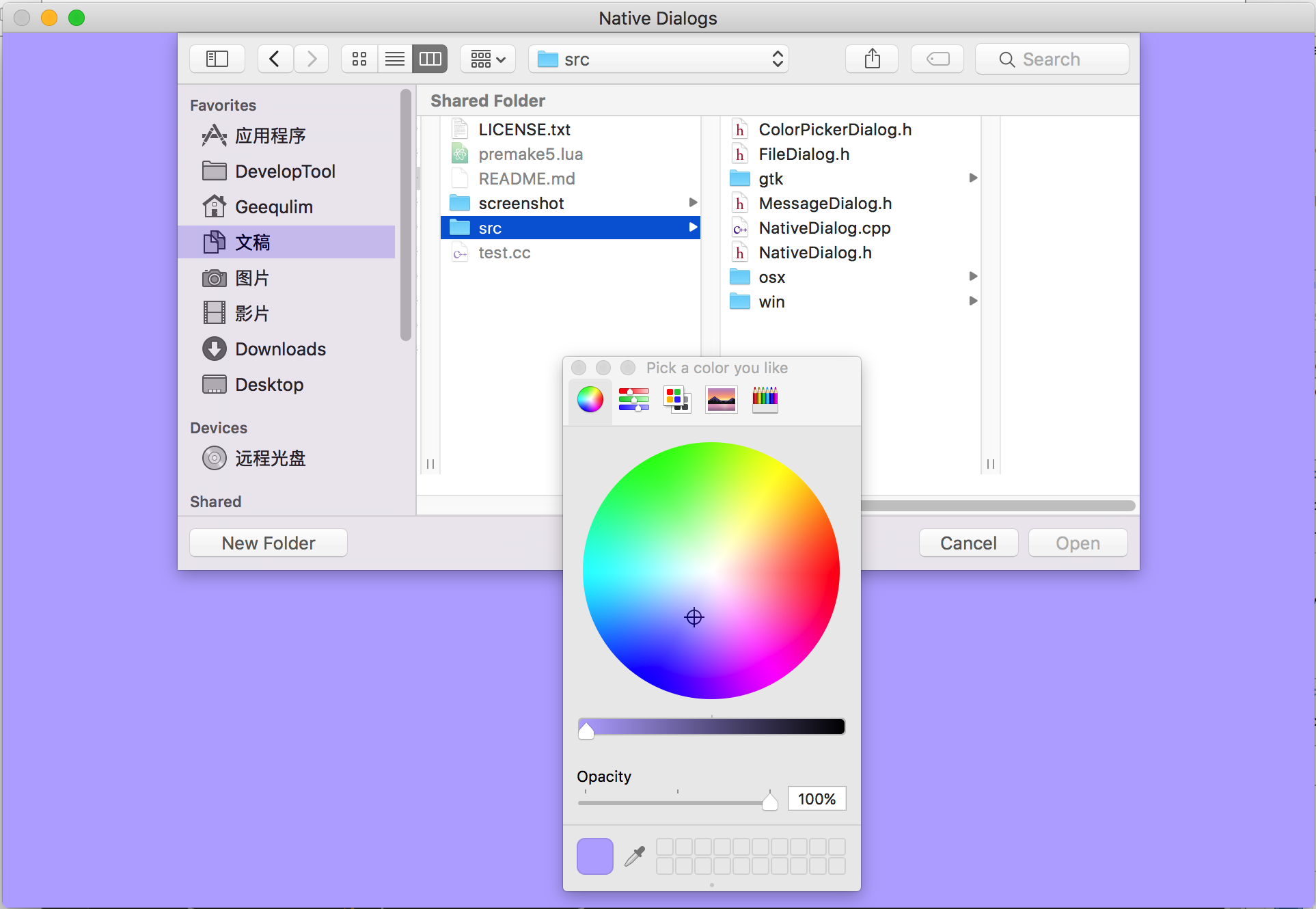
Task: Open the item arrangement dropdown
Action: (x=488, y=59)
